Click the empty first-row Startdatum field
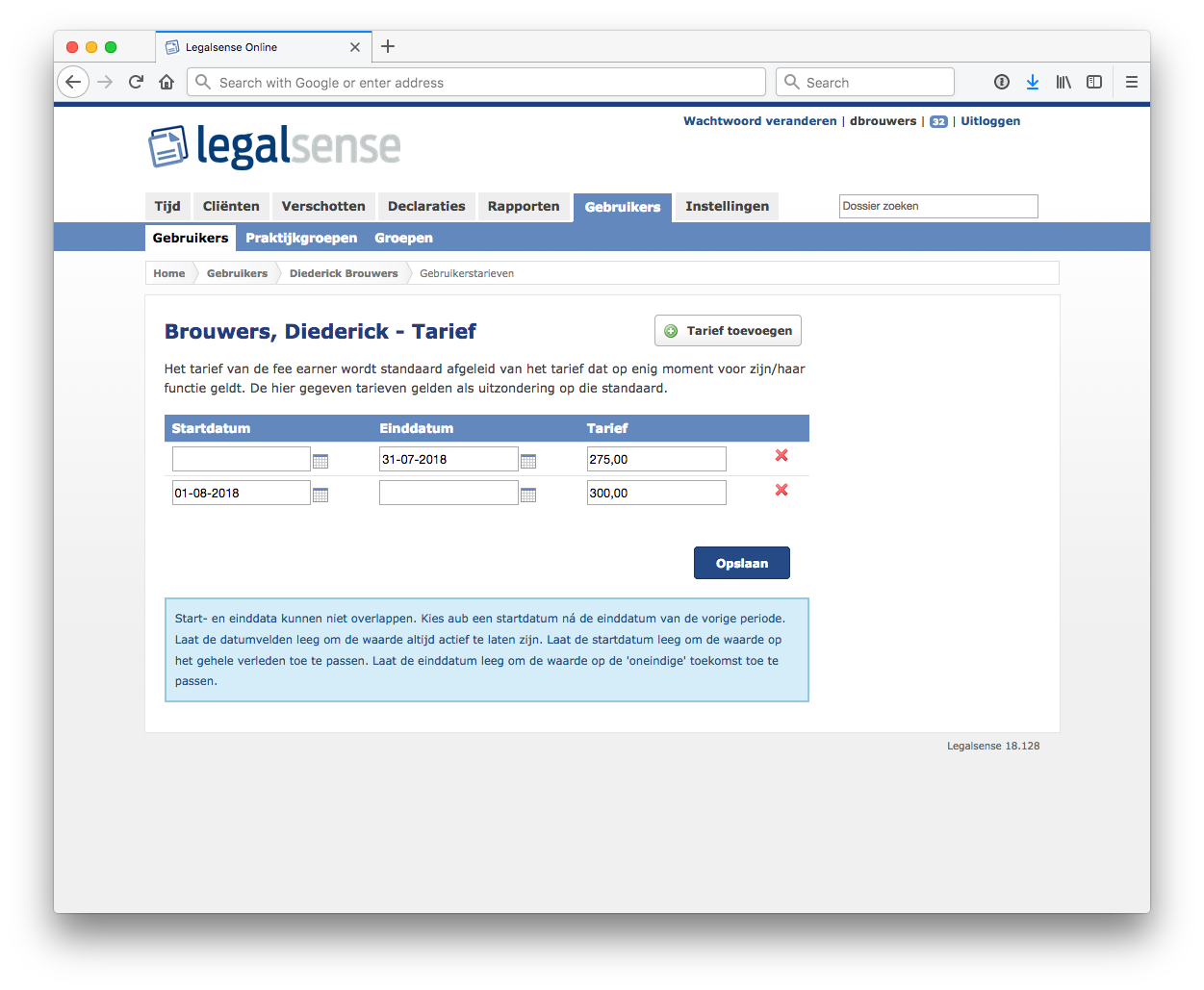1204x990 pixels. pyautogui.click(x=241, y=459)
